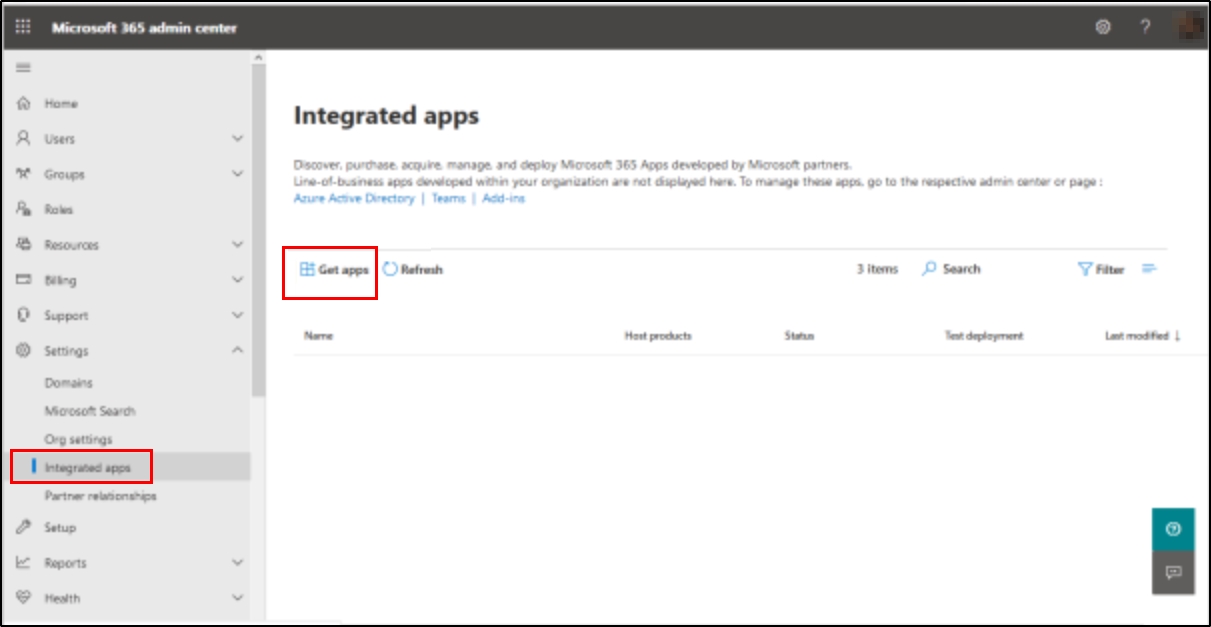Click the Home house icon
Image resolution: width=1211 pixels, height=627 pixels.
[x=23, y=103]
